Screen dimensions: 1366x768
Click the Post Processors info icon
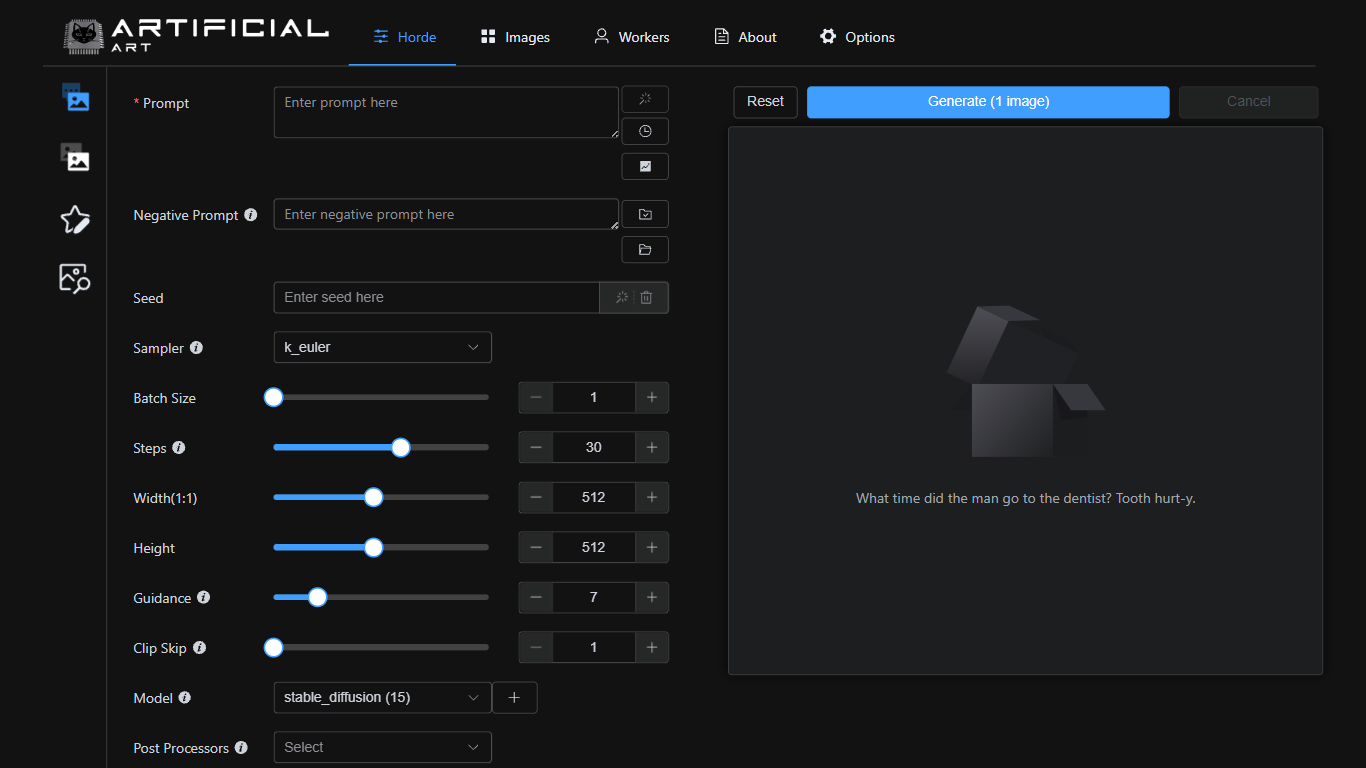(x=241, y=748)
